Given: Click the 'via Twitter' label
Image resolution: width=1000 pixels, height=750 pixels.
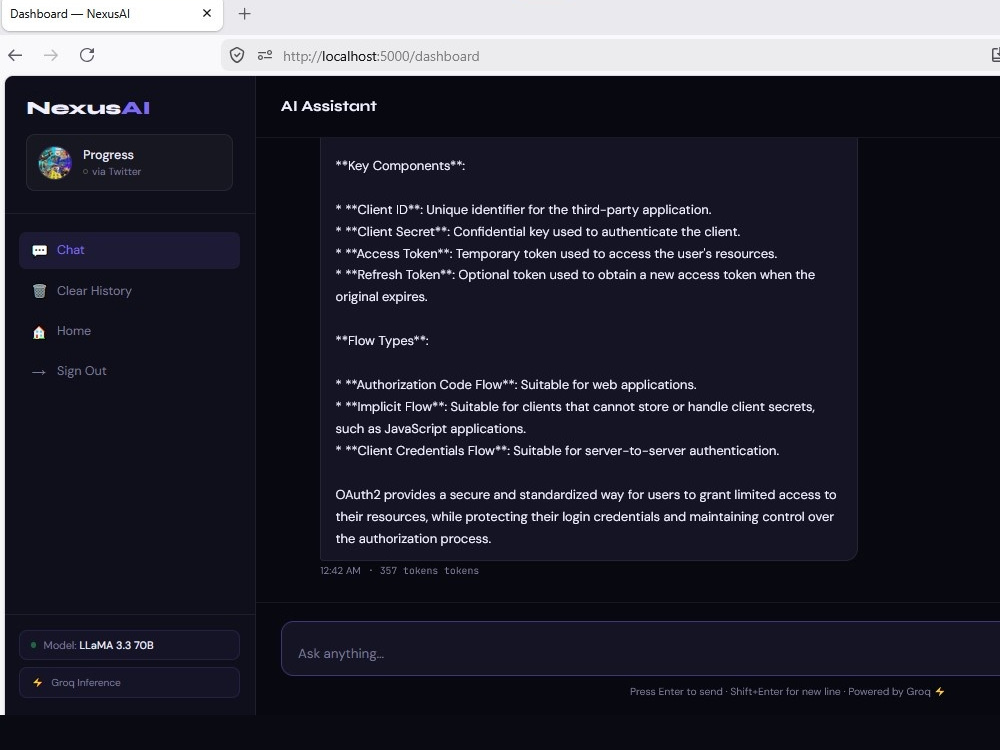Looking at the screenshot, I should [116, 172].
